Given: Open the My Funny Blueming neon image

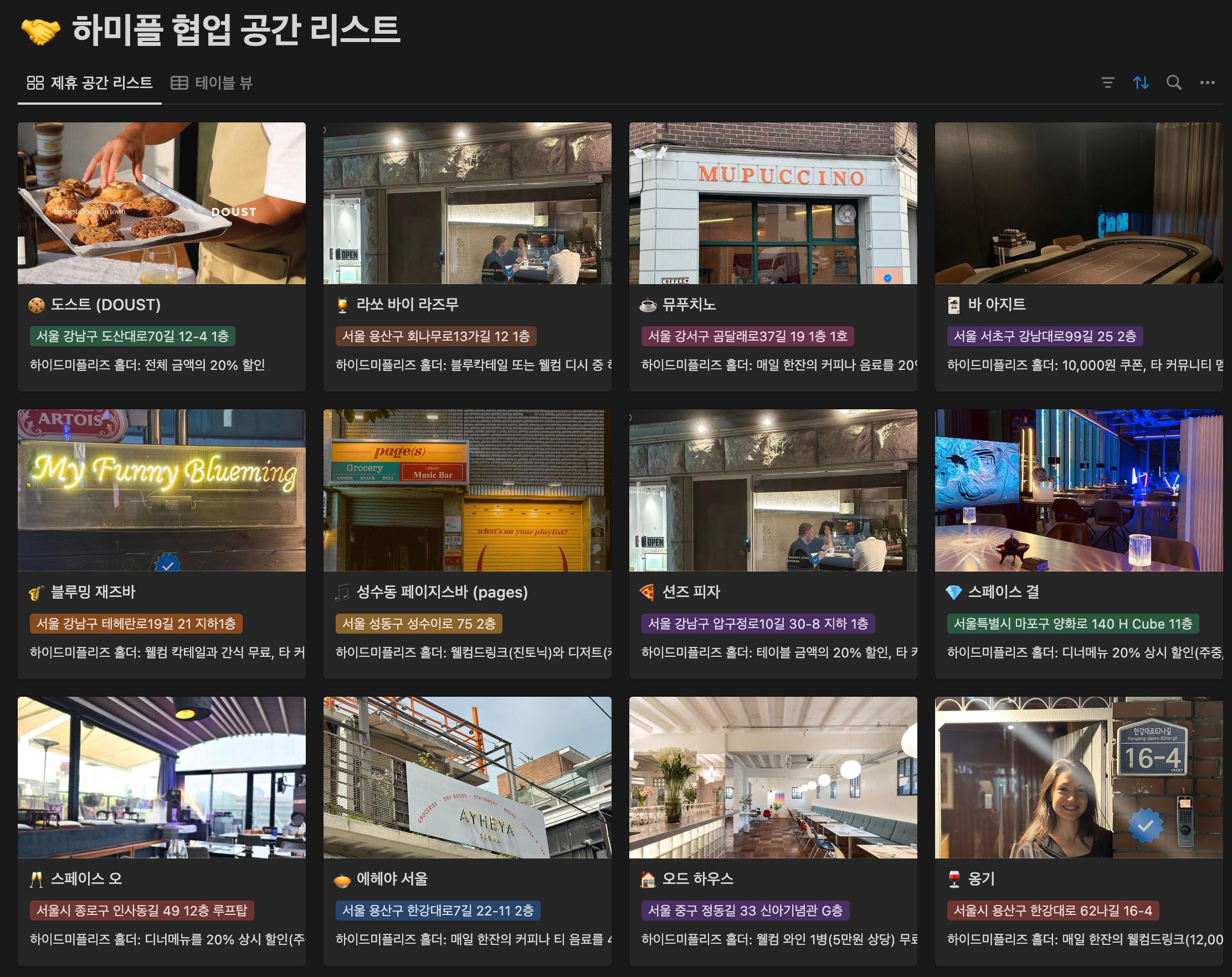Looking at the screenshot, I should pyautogui.click(x=161, y=490).
